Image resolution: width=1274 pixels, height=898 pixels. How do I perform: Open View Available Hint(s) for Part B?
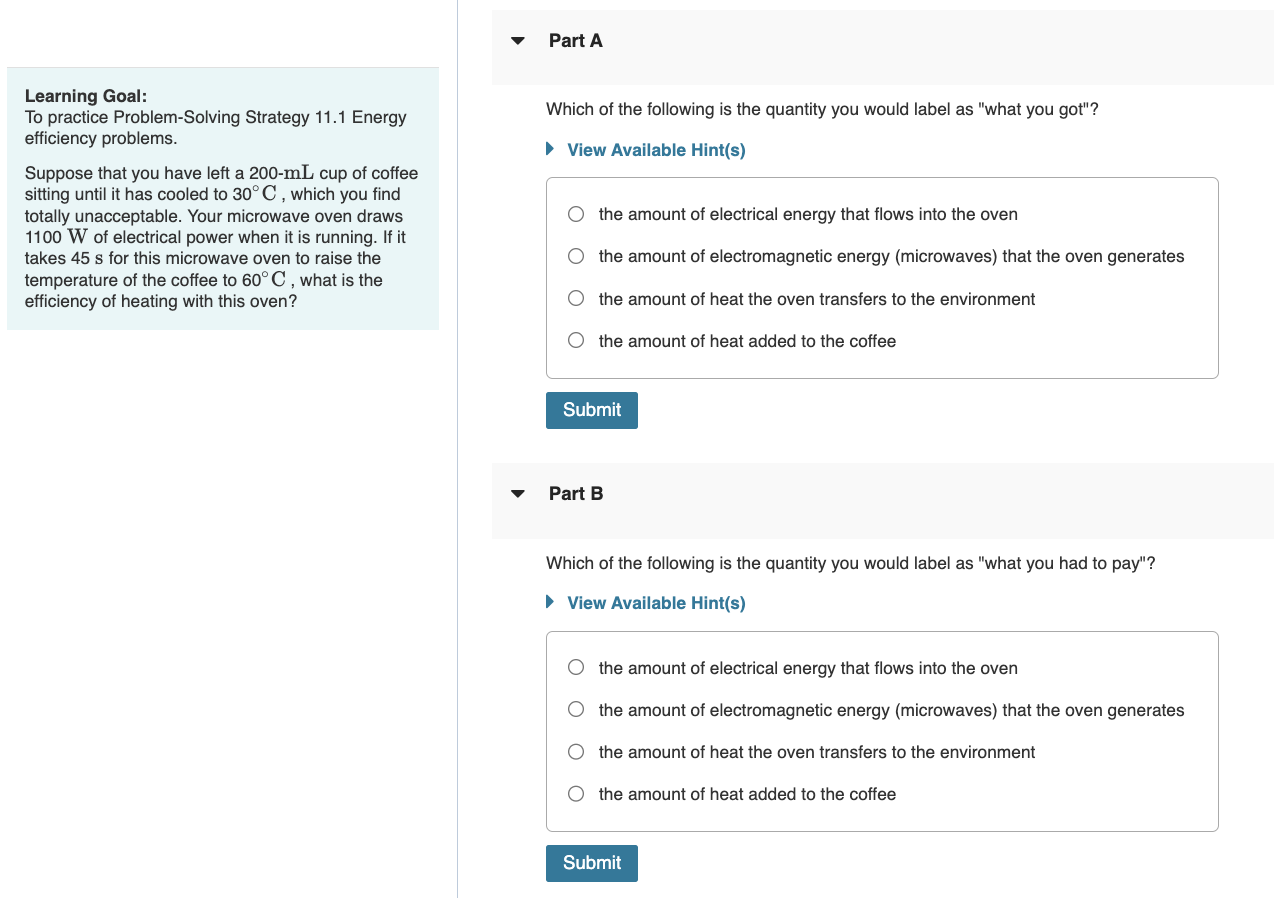coord(655,603)
